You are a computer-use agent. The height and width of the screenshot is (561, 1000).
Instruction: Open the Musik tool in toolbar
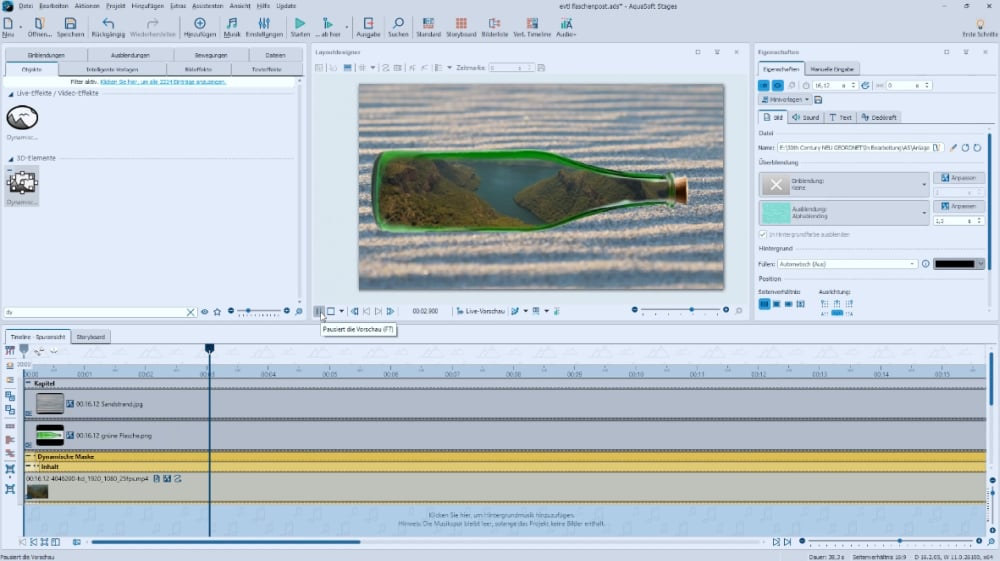tap(232, 24)
